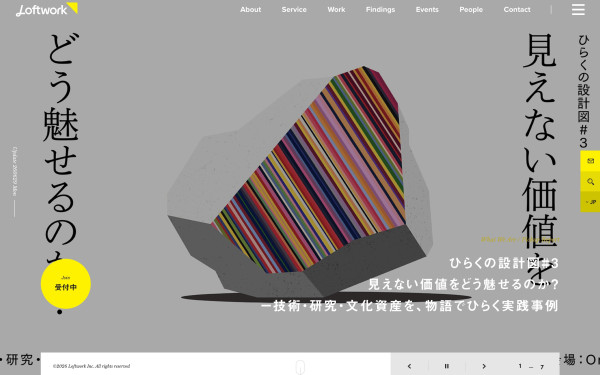This screenshot has height=375, width=600.
Task: Click the vertical Update date text
Action: click(x=15, y=171)
